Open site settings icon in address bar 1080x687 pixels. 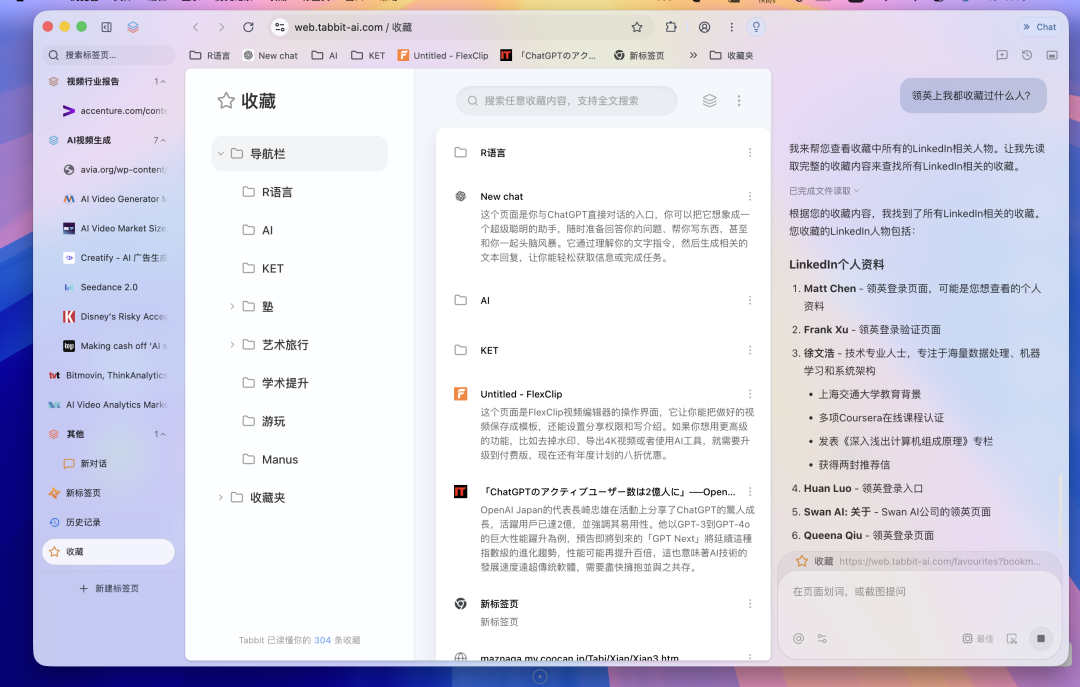point(280,27)
